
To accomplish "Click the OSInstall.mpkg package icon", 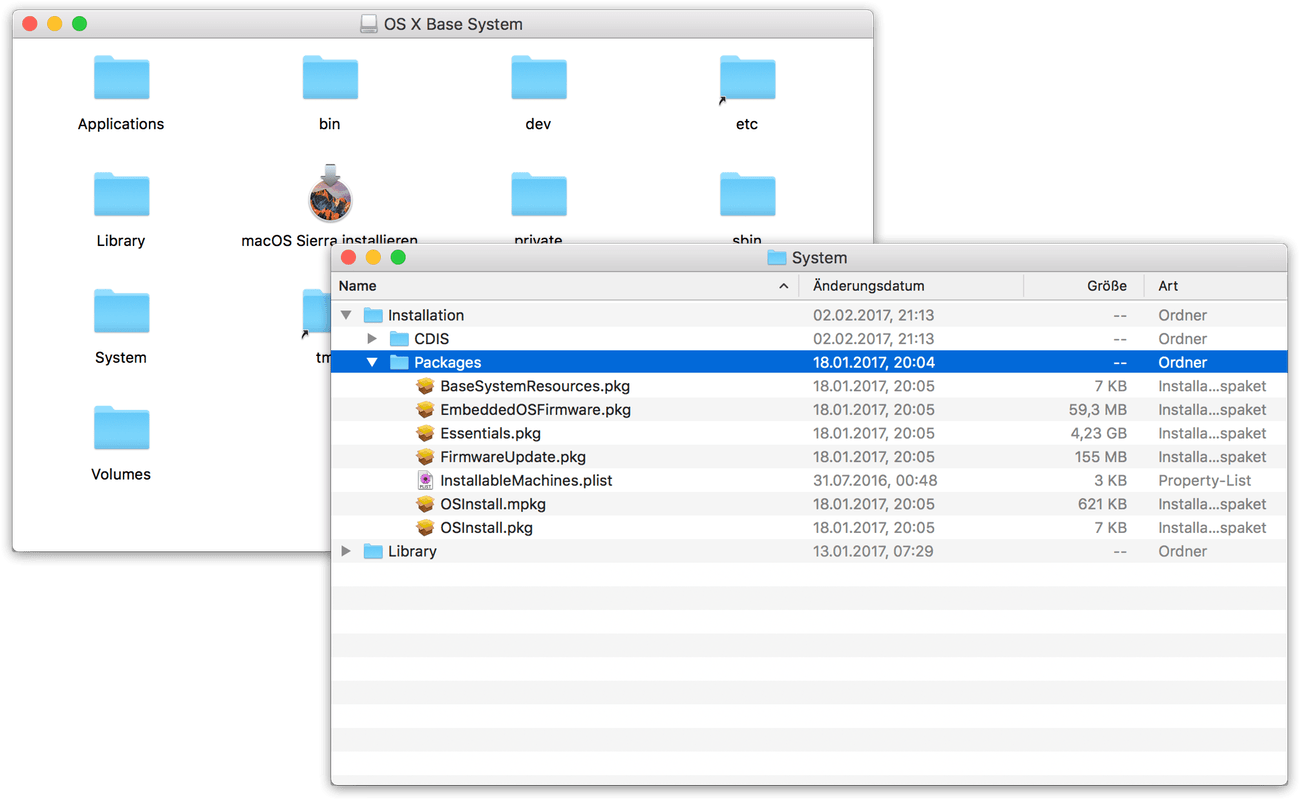I will click(x=425, y=504).
